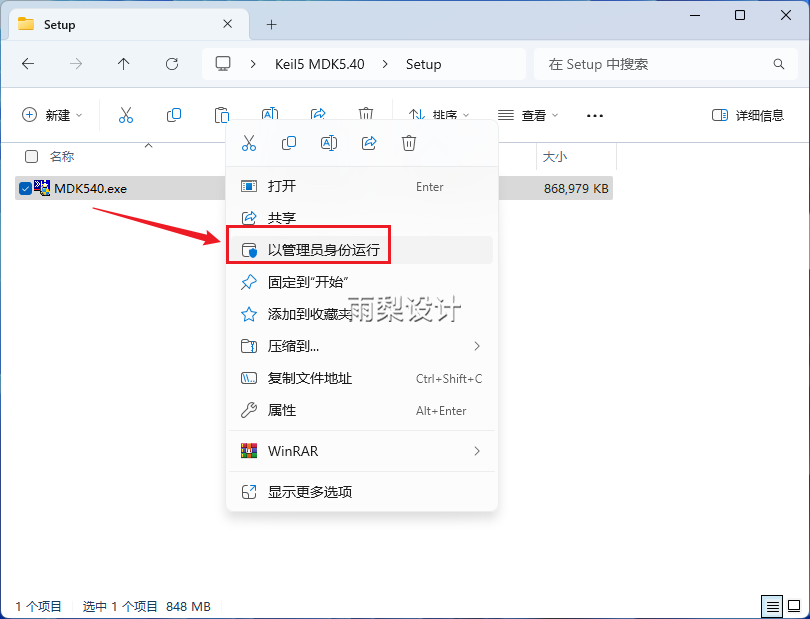
Task: Click the Share icon in the toolbar
Action: click(x=318, y=114)
